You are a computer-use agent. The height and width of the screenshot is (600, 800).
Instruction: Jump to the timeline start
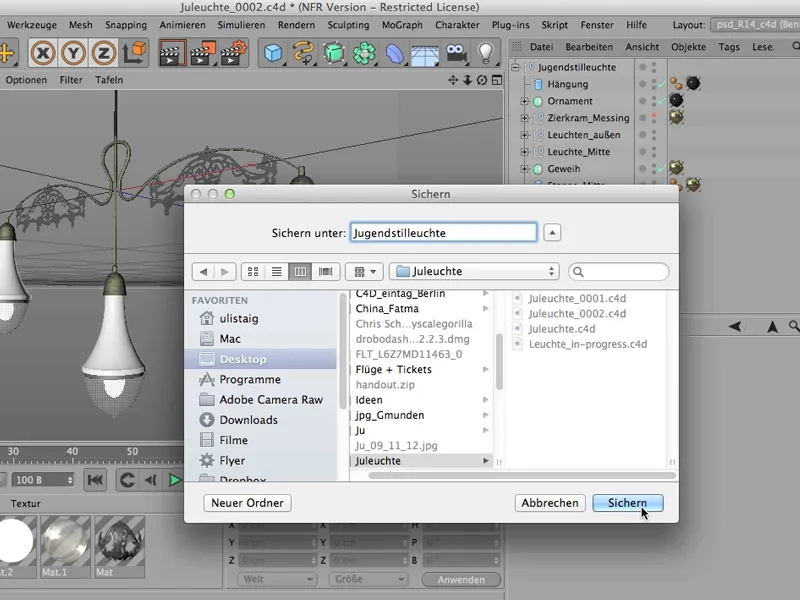(x=95, y=480)
